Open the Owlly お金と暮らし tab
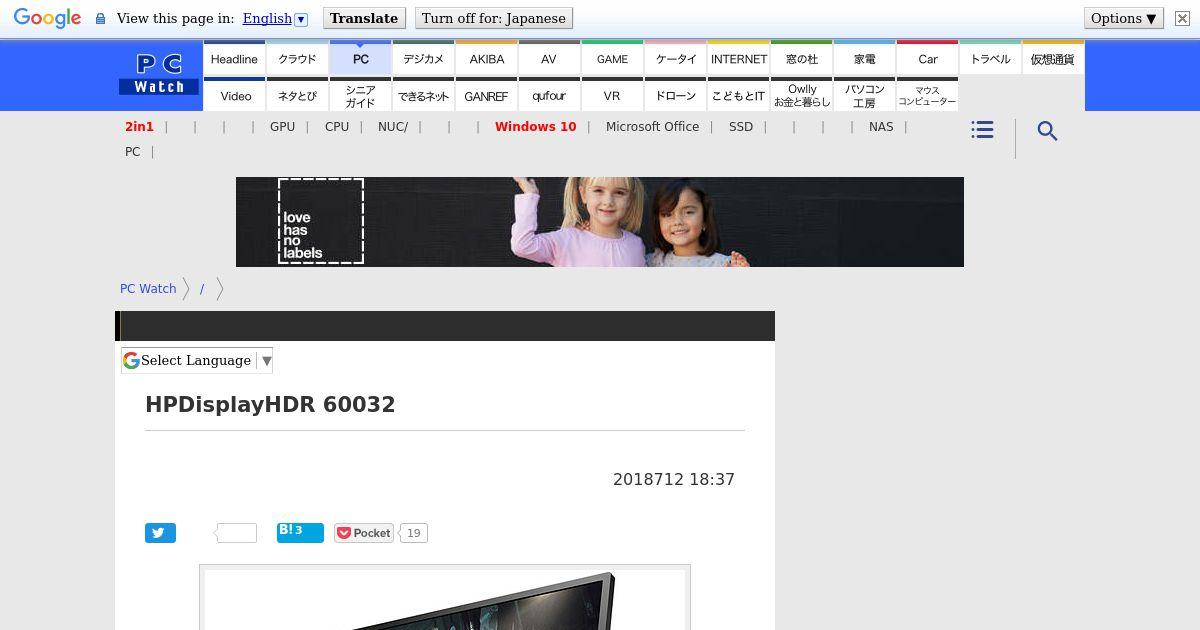Image resolution: width=1200 pixels, height=630 pixels. 802,95
